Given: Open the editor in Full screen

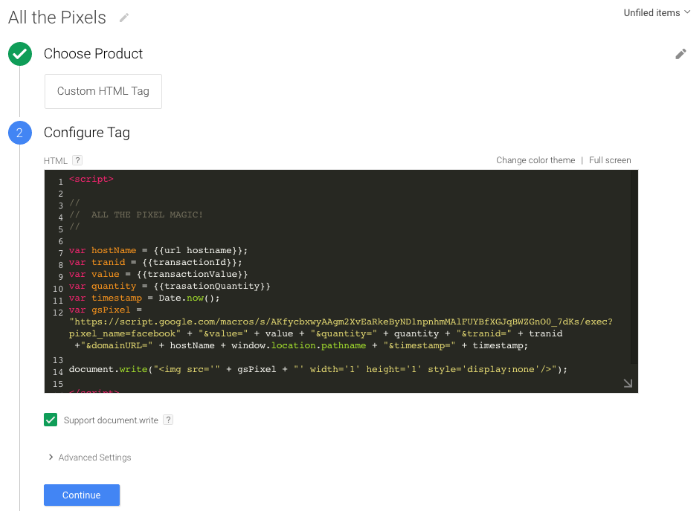Looking at the screenshot, I should coord(610,160).
